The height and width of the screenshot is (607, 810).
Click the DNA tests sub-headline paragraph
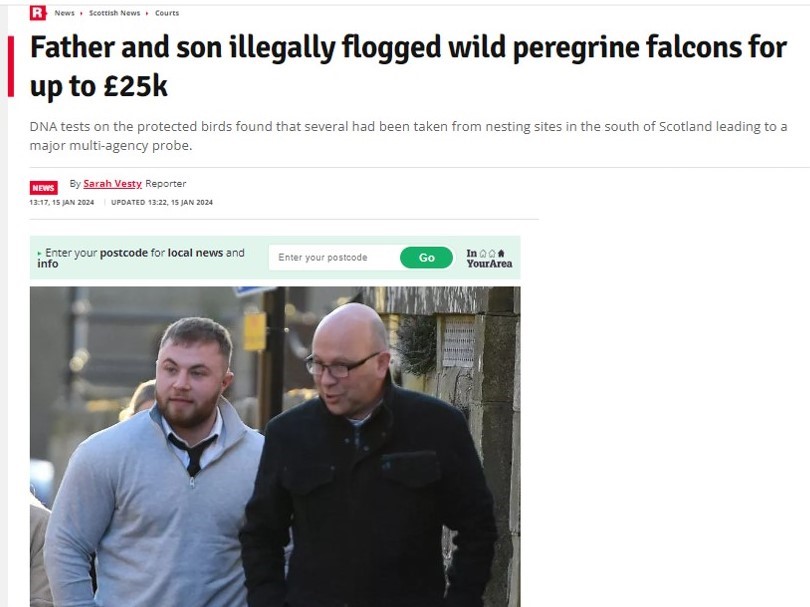pyautogui.click(x=408, y=136)
